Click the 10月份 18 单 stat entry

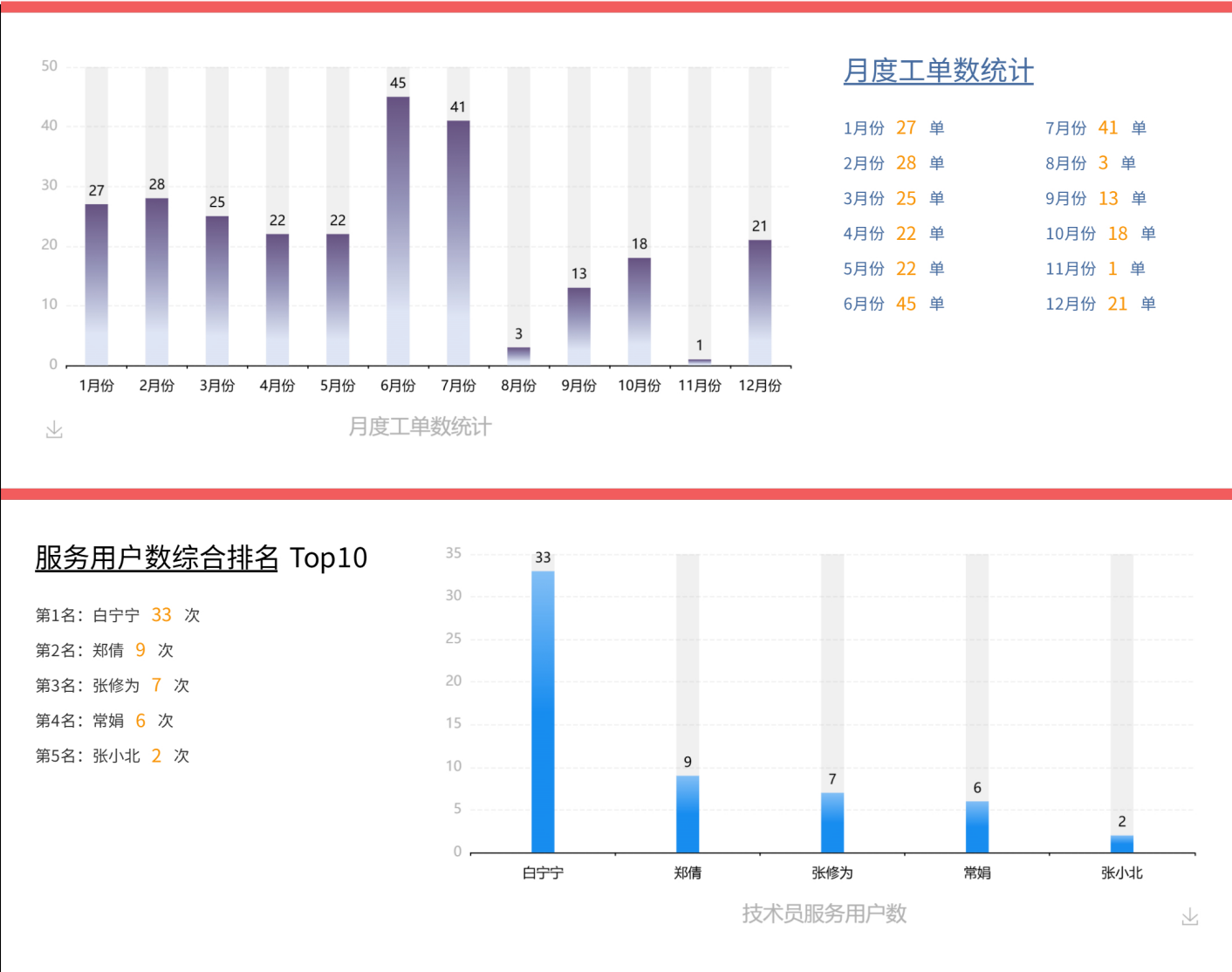1101,233
